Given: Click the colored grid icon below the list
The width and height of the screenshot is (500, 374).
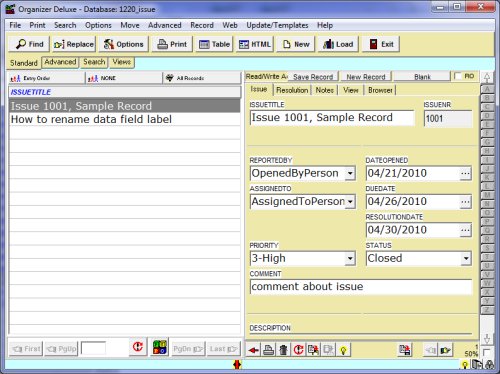Looking at the screenshot, I should (x=159, y=347).
